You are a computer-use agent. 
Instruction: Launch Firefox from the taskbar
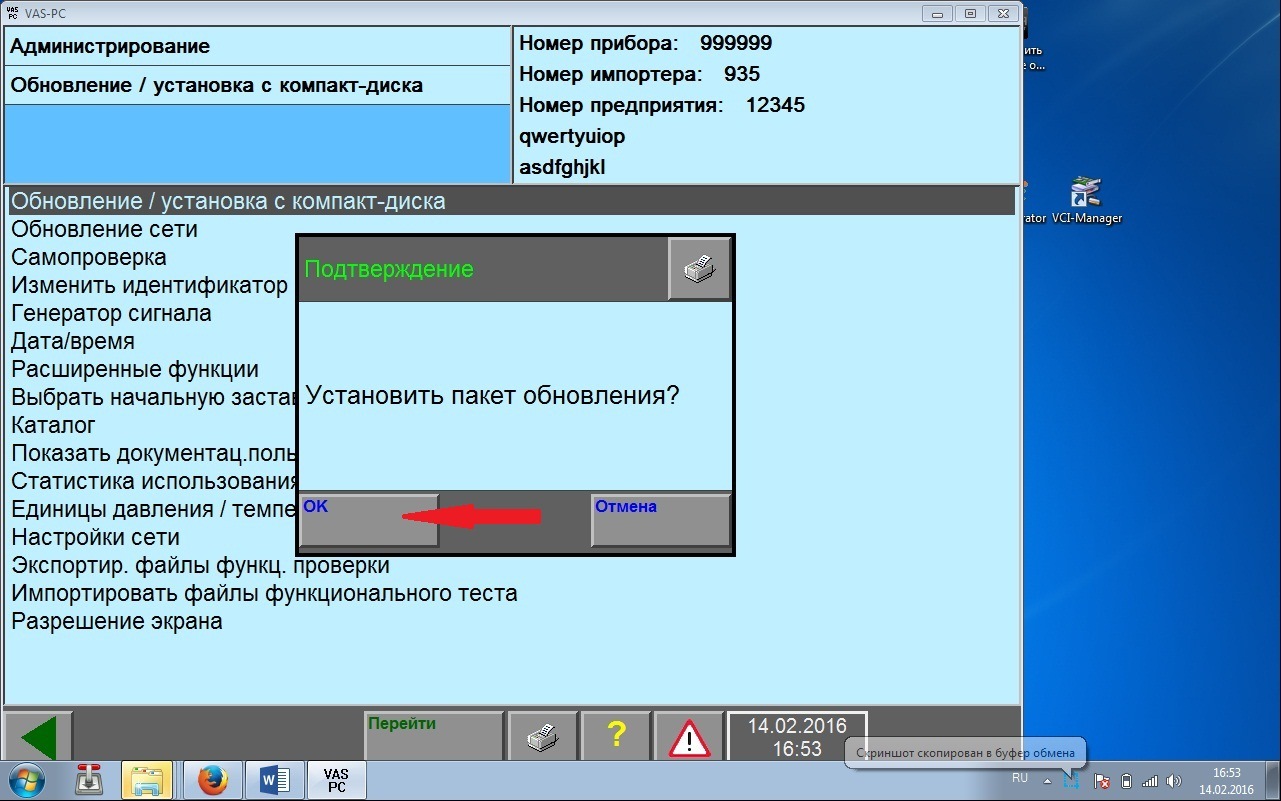[212, 780]
